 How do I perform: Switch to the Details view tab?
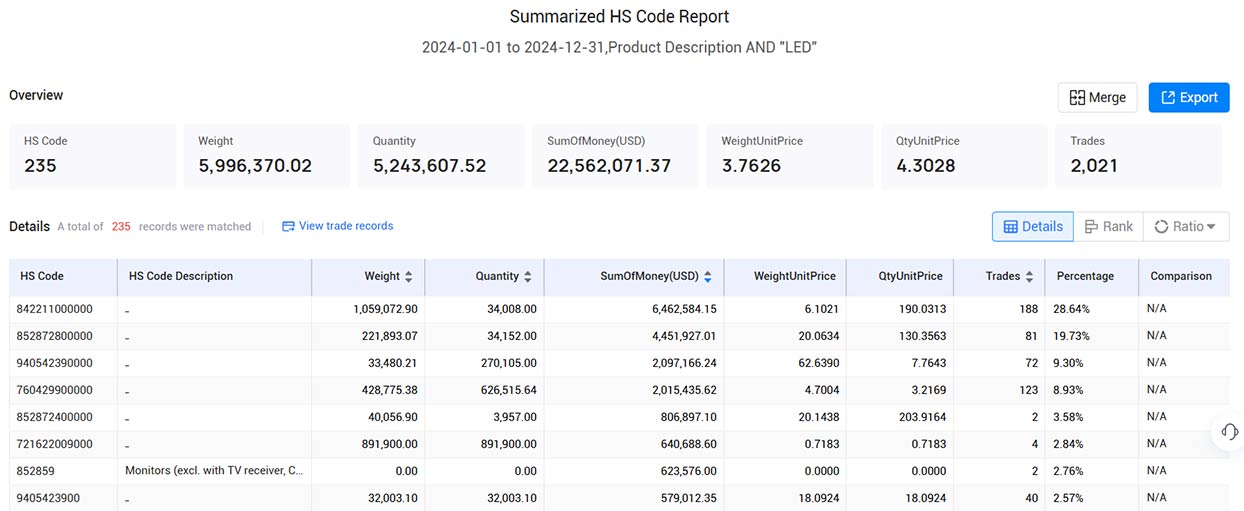(1033, 227)
